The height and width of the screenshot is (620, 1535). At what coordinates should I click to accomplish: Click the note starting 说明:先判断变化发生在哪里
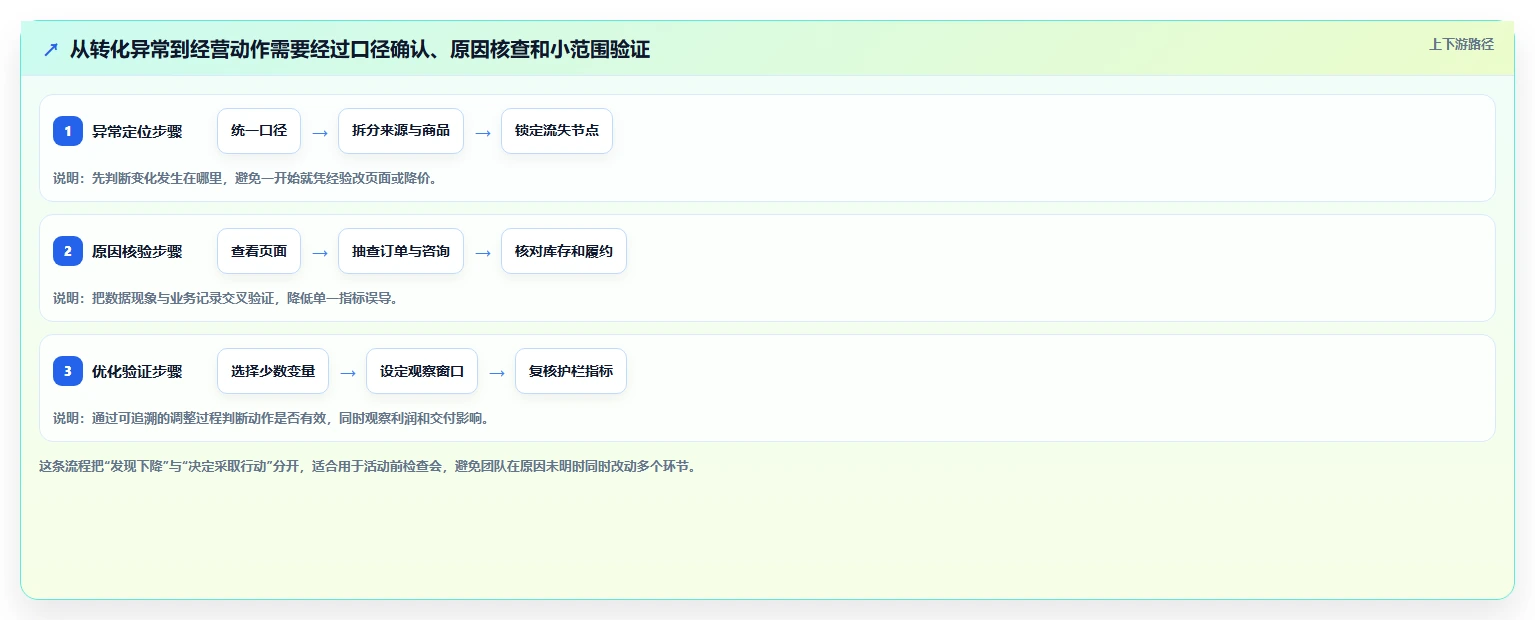[x=245, y=179]
